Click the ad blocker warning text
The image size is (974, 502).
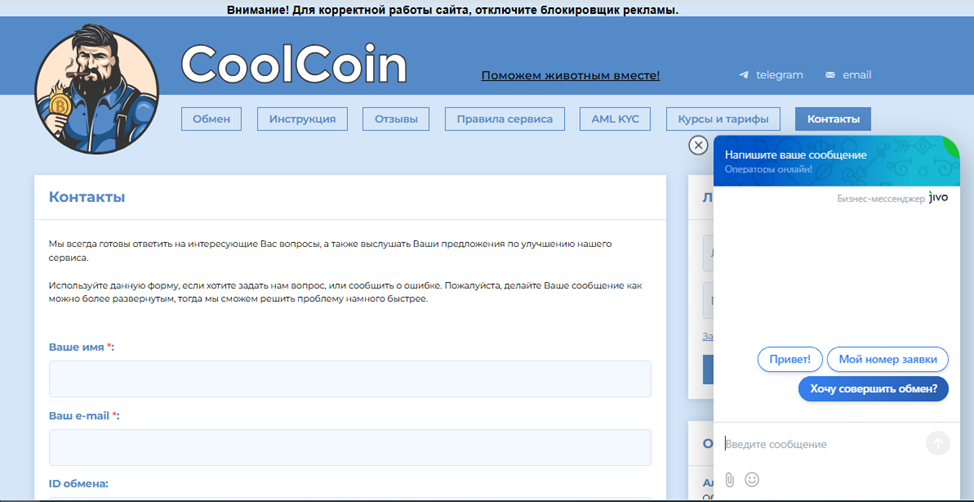[453, 10]
